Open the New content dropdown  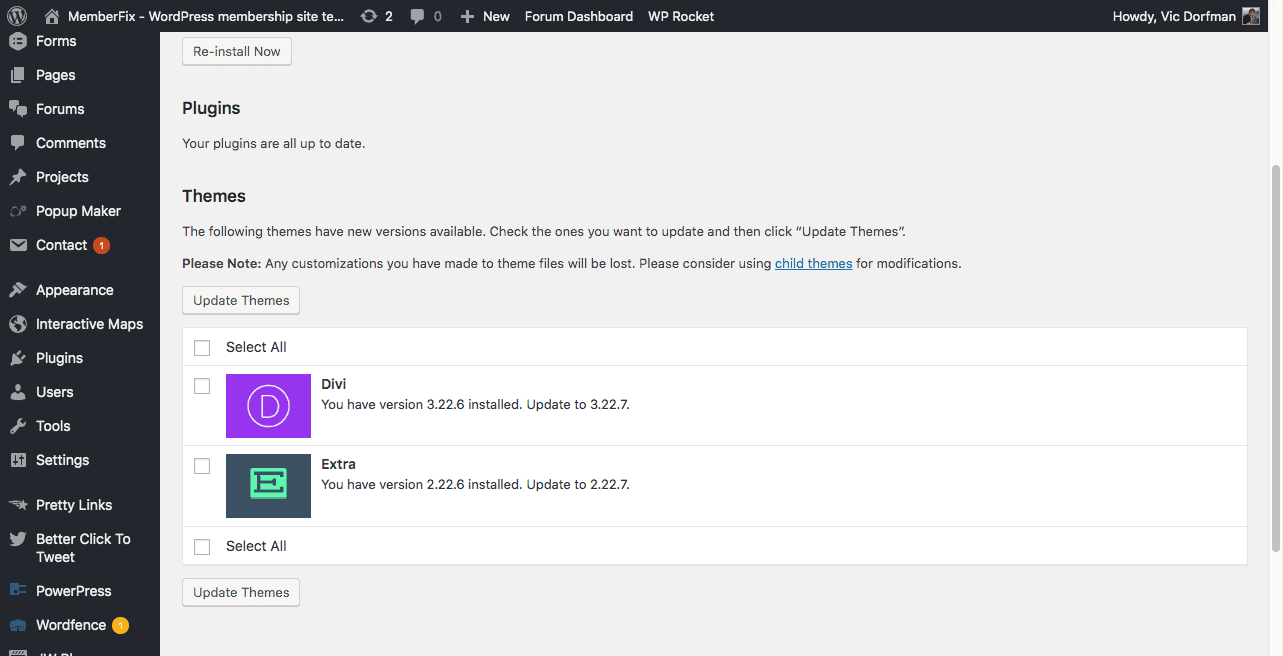pos(485,16)
